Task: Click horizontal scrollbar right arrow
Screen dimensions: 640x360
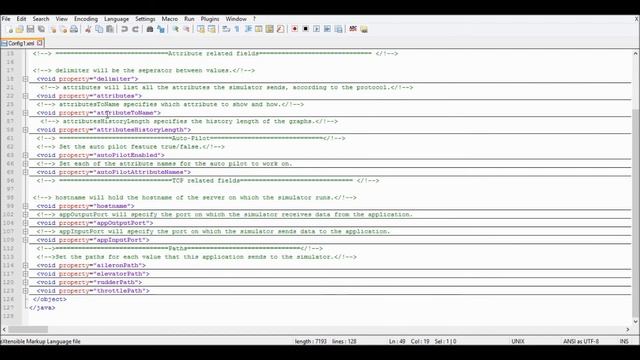Action: [x=628, y=329]
